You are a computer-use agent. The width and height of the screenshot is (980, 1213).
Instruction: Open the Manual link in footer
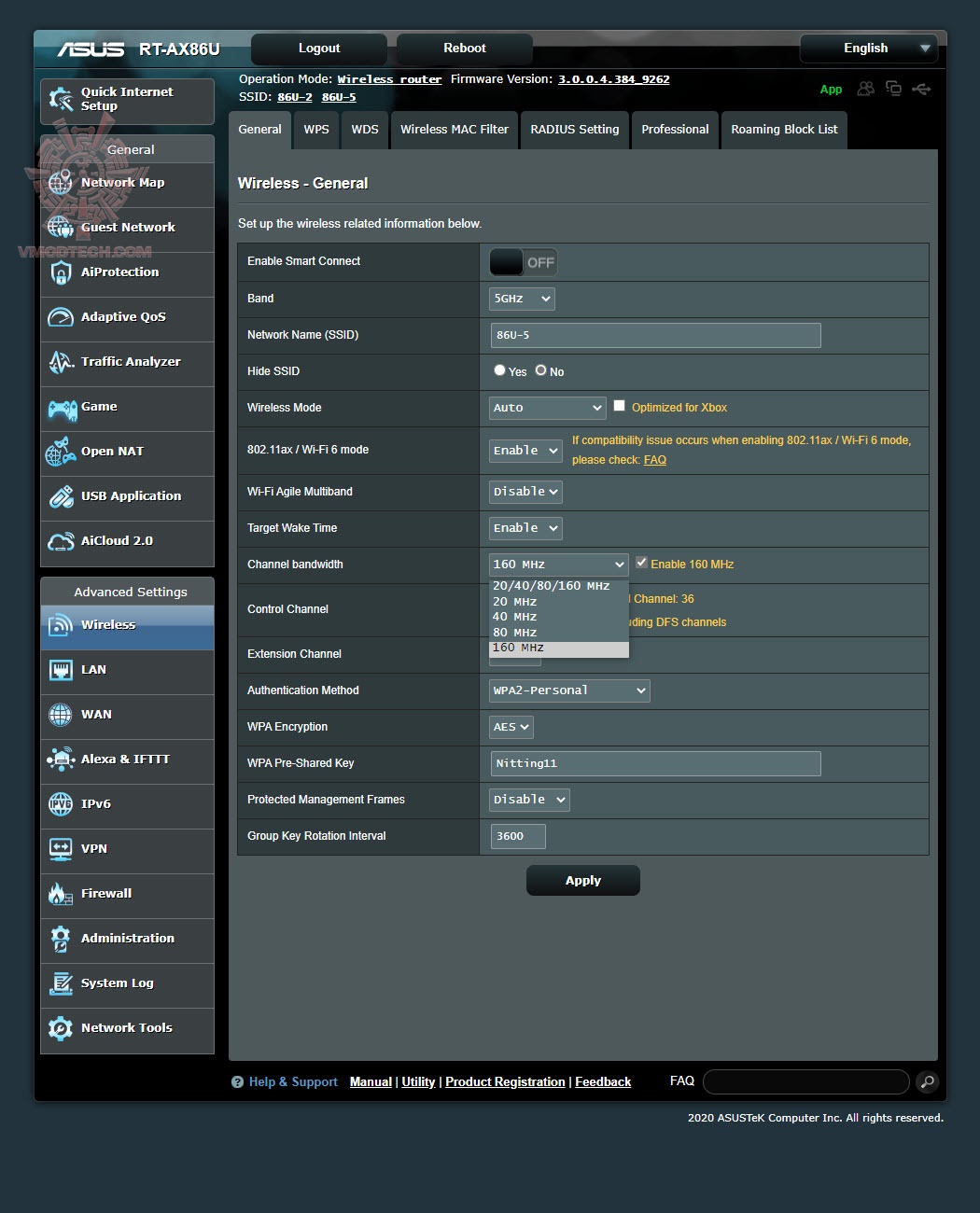click(371, 1082)
